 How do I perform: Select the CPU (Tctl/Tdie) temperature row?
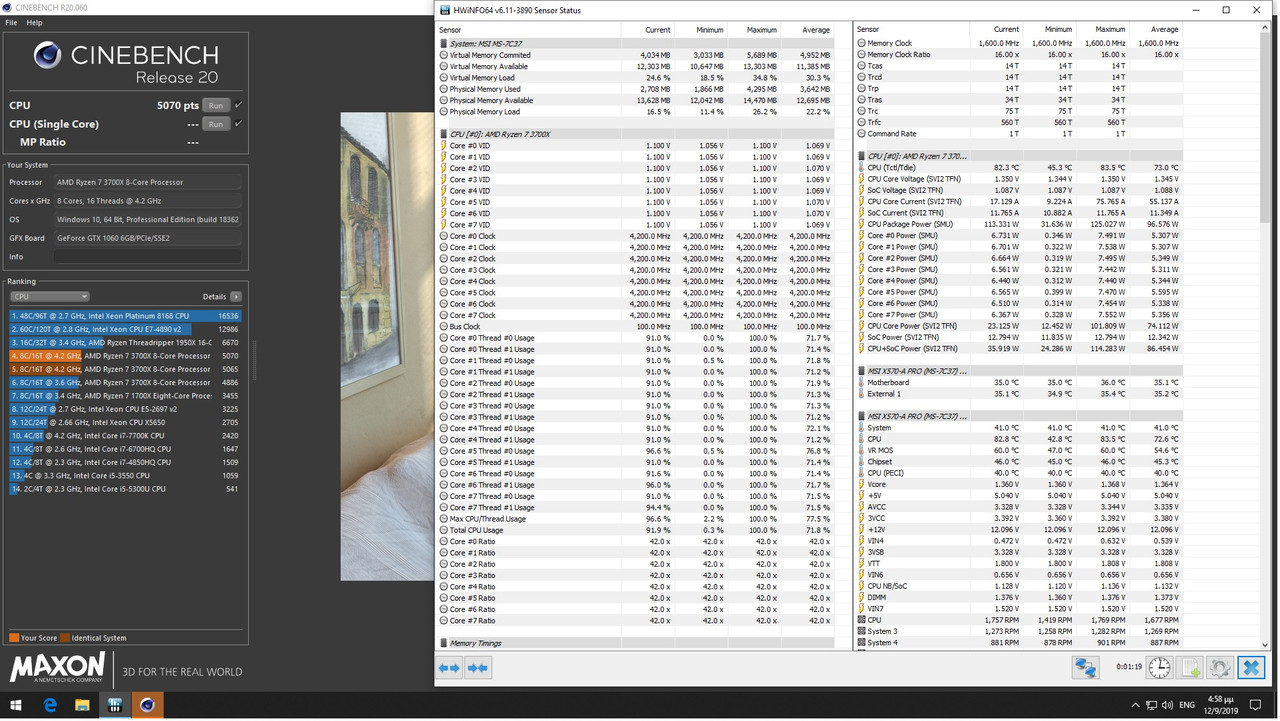[x=1019, y=168]
